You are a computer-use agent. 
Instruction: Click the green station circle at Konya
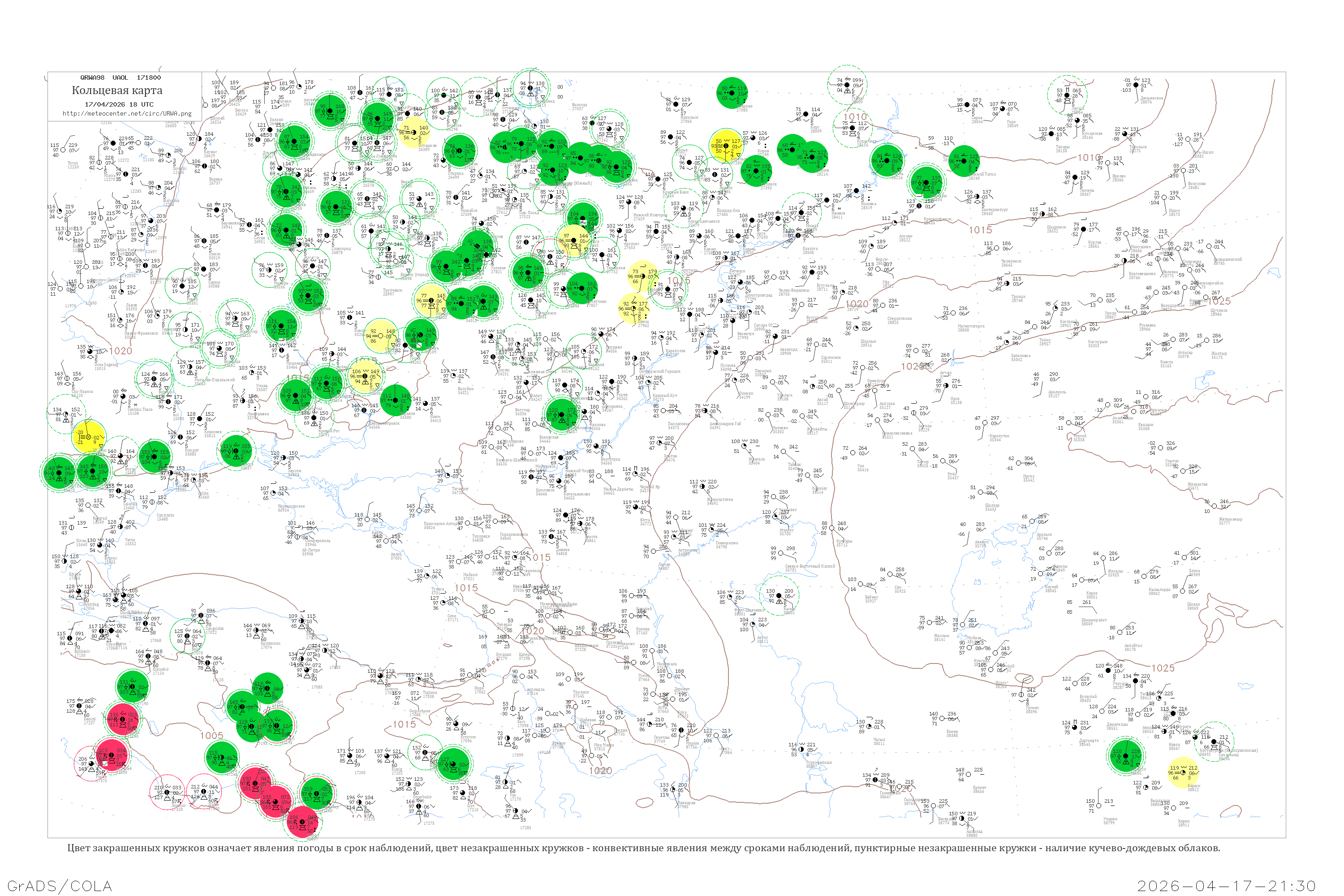222,758
